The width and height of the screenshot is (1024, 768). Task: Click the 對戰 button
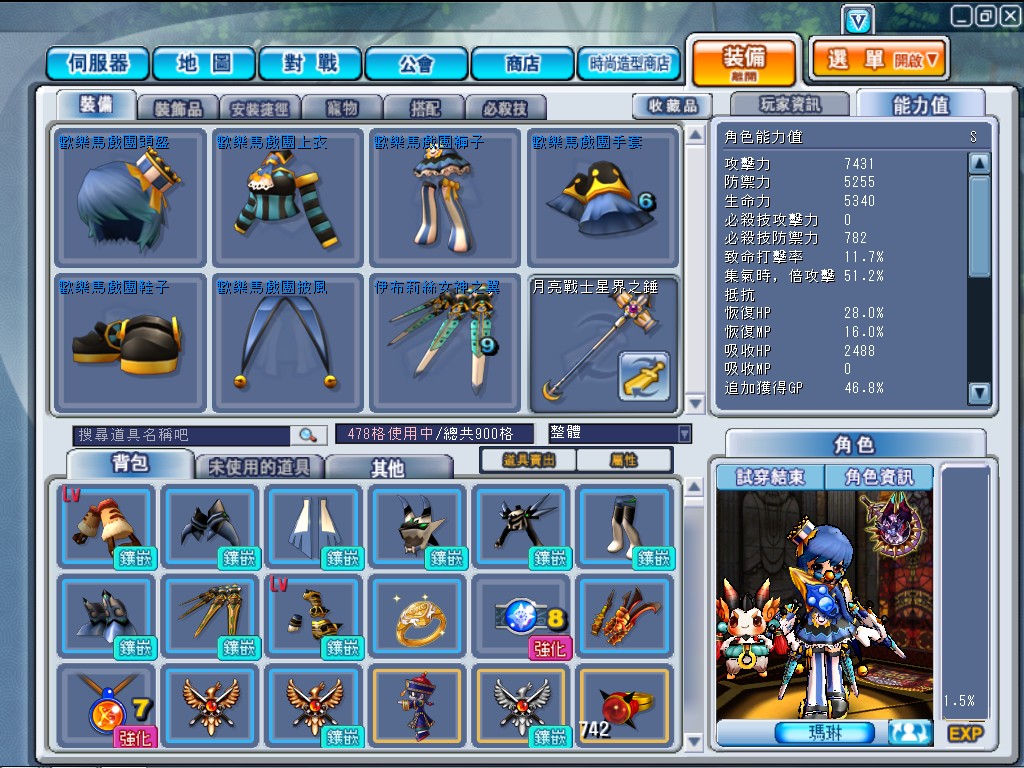[310, 63]
